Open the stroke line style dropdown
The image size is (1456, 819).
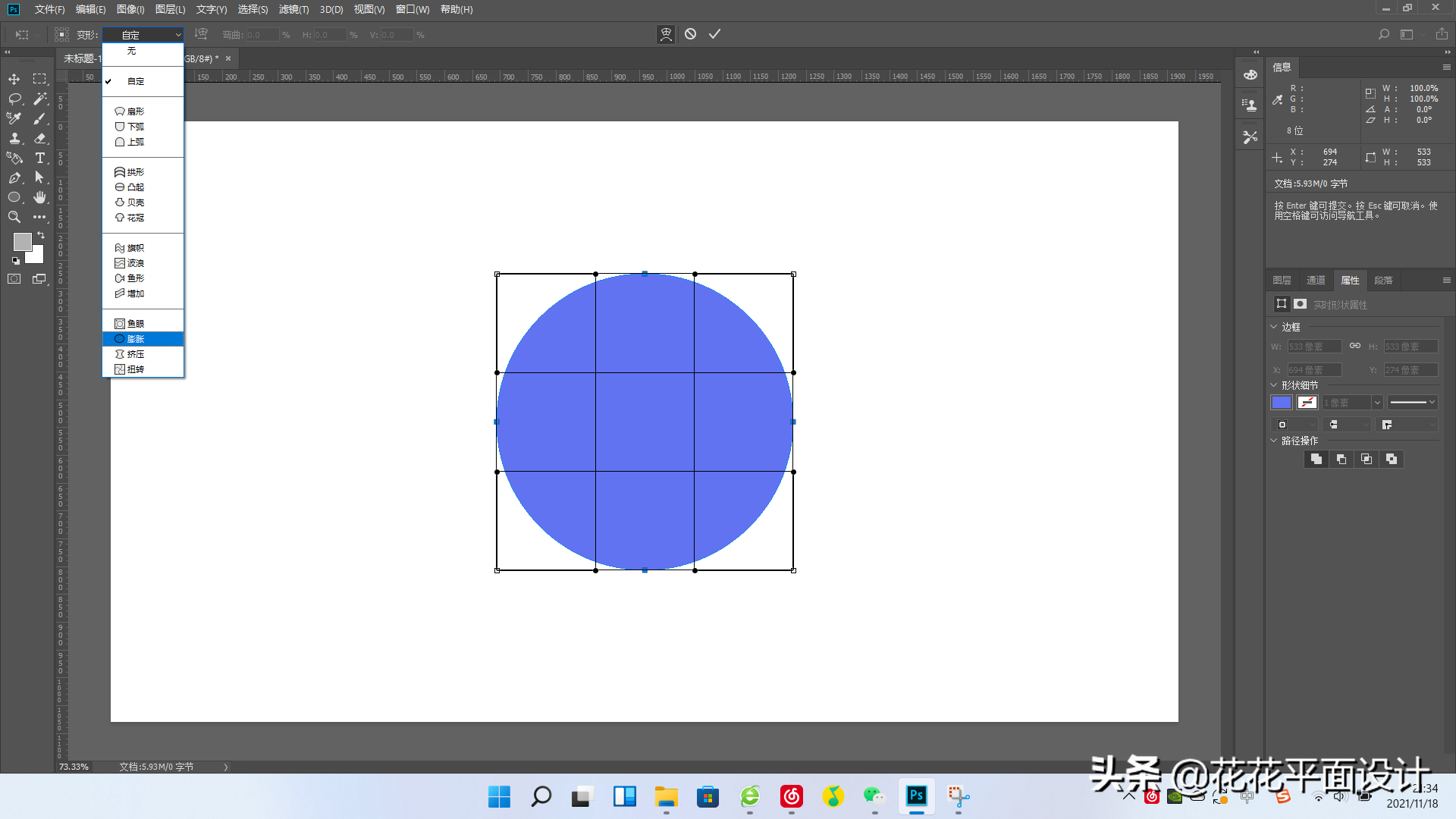coord(1412,403)
